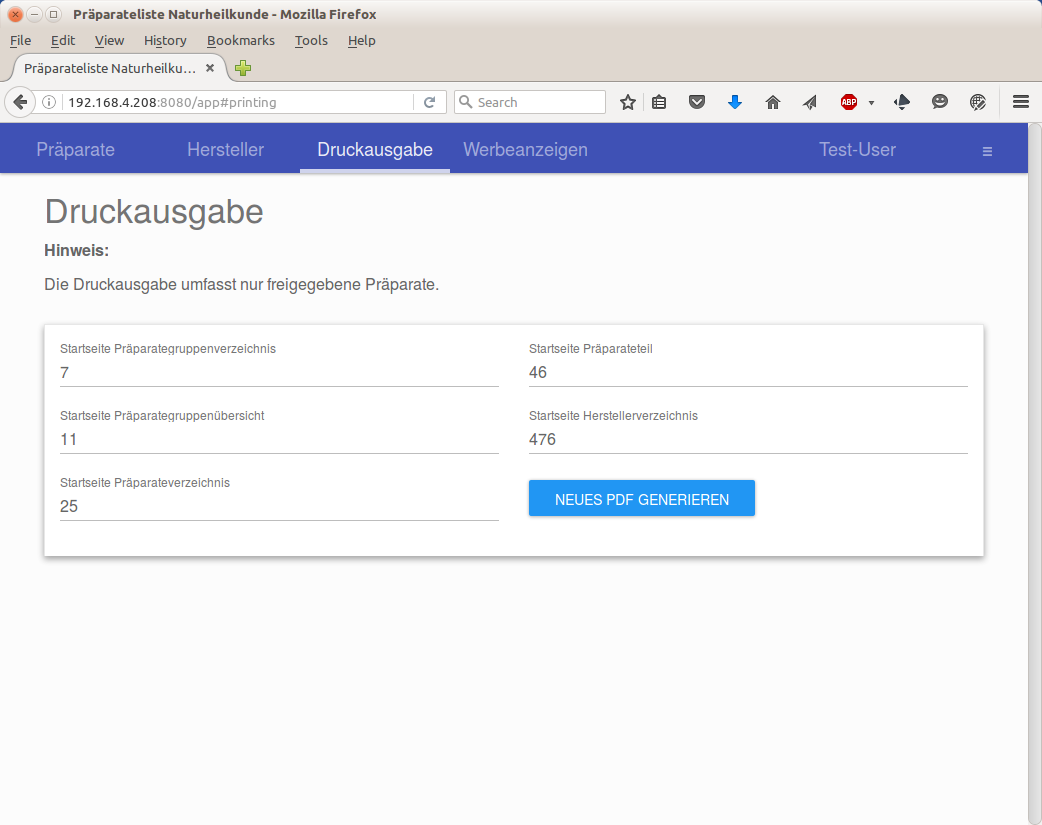Focus the Startseite Präparateteil field

747,372
